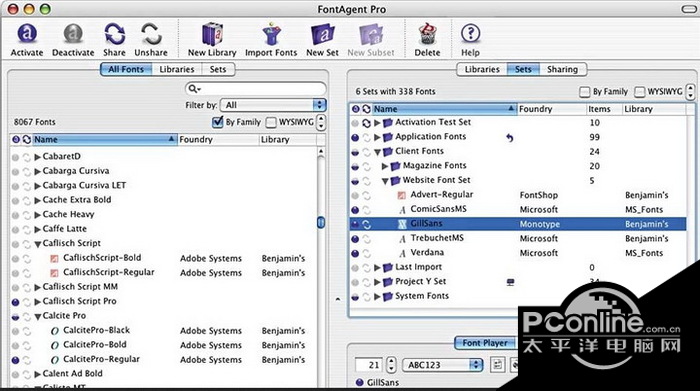Screen dimensions: 700x391
Task: Switch to Libraries tab in left panel
Action: [x=177, y=69]
